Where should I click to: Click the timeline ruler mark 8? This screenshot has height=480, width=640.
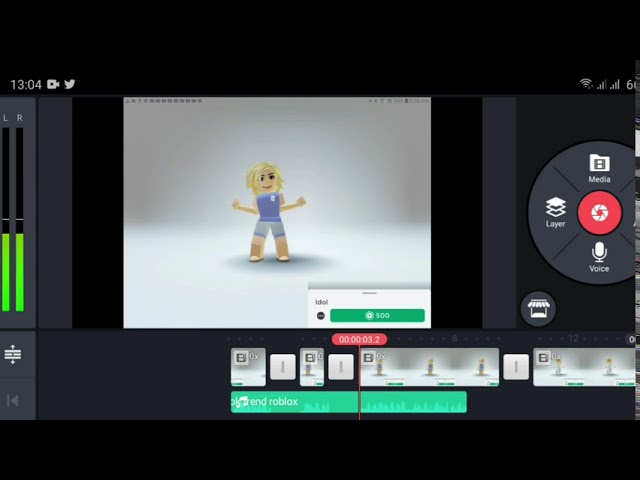point(454,338)
